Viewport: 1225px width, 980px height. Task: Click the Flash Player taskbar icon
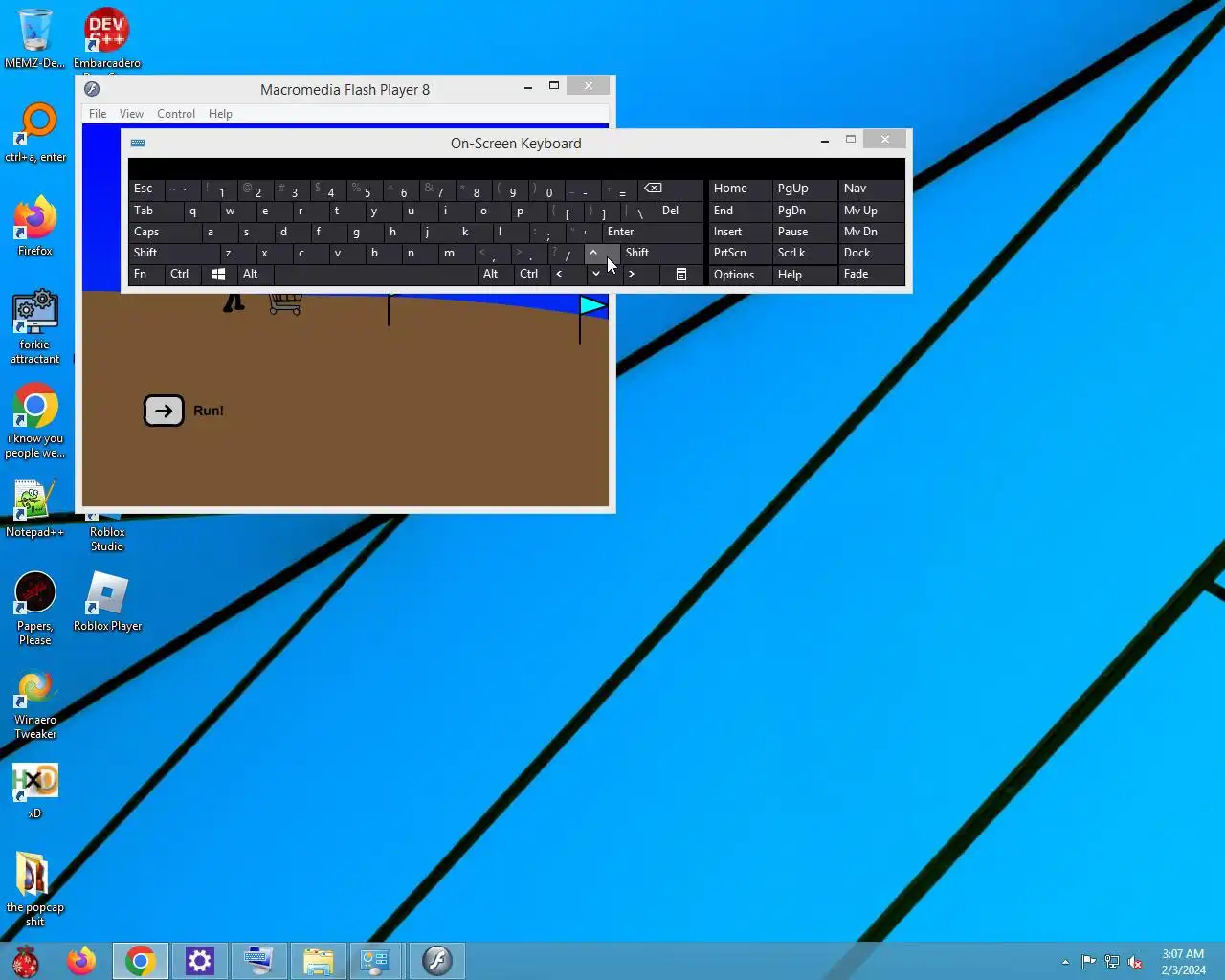tap(437, 961)
